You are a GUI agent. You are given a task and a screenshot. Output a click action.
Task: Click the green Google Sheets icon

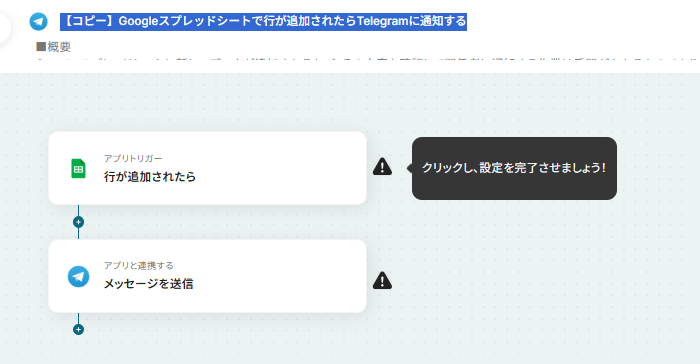79,168
